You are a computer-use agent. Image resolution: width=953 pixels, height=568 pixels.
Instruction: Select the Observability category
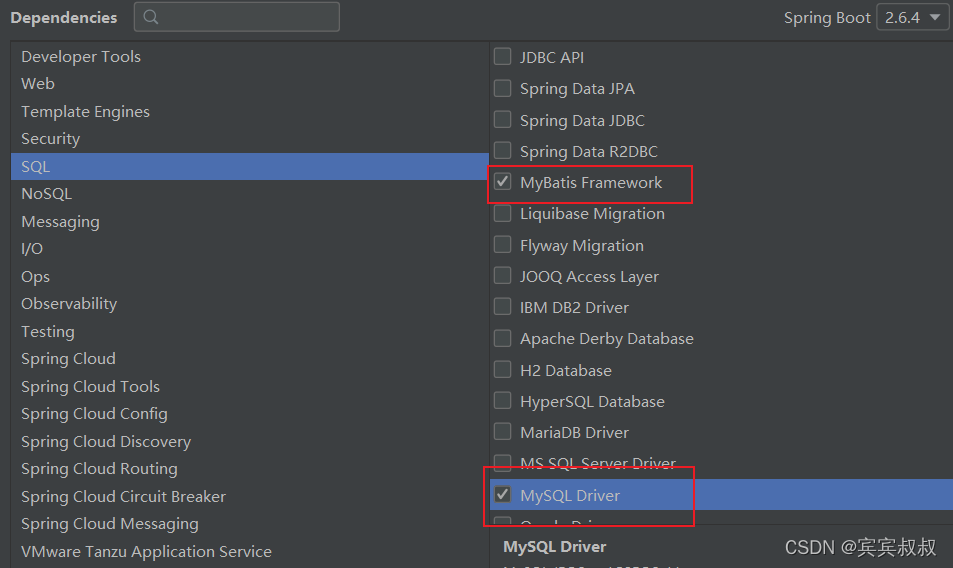pos(250,304)
